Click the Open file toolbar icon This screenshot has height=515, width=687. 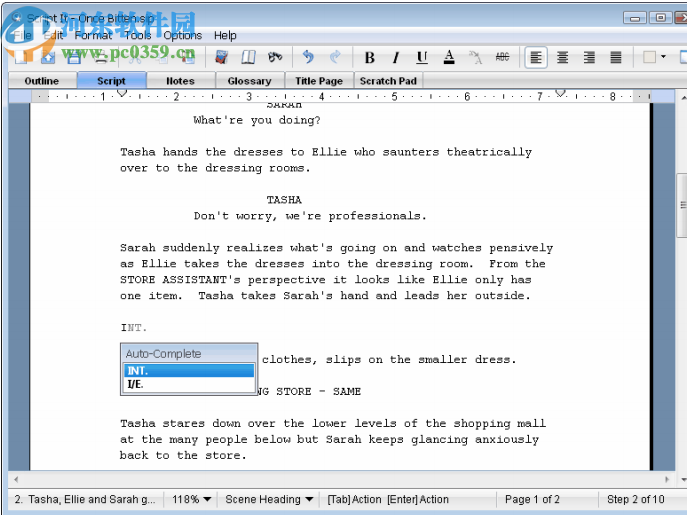[47, 57]
